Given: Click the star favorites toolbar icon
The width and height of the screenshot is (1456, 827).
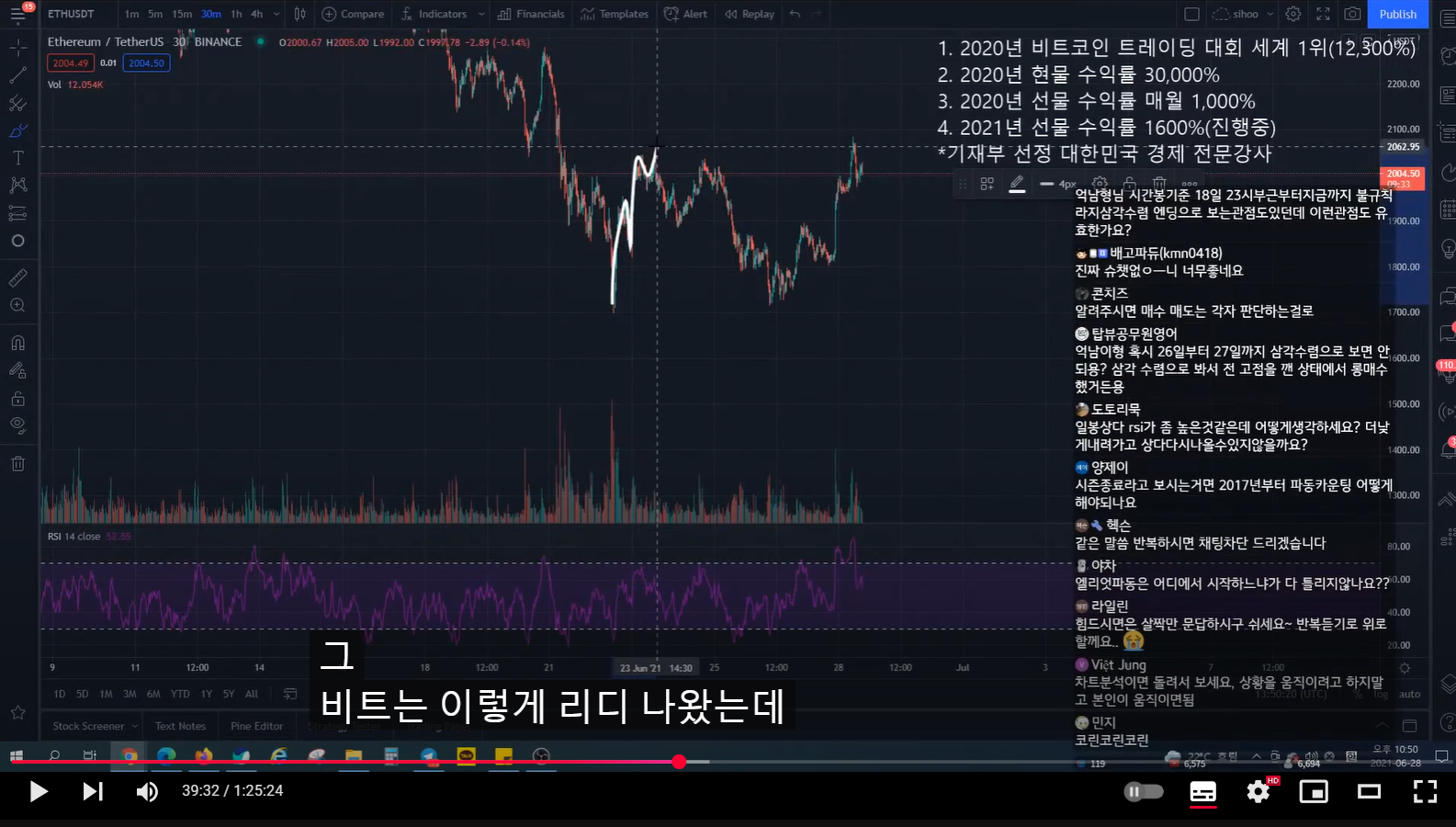Looking at the screenshot, I should (x=17, y=712).
